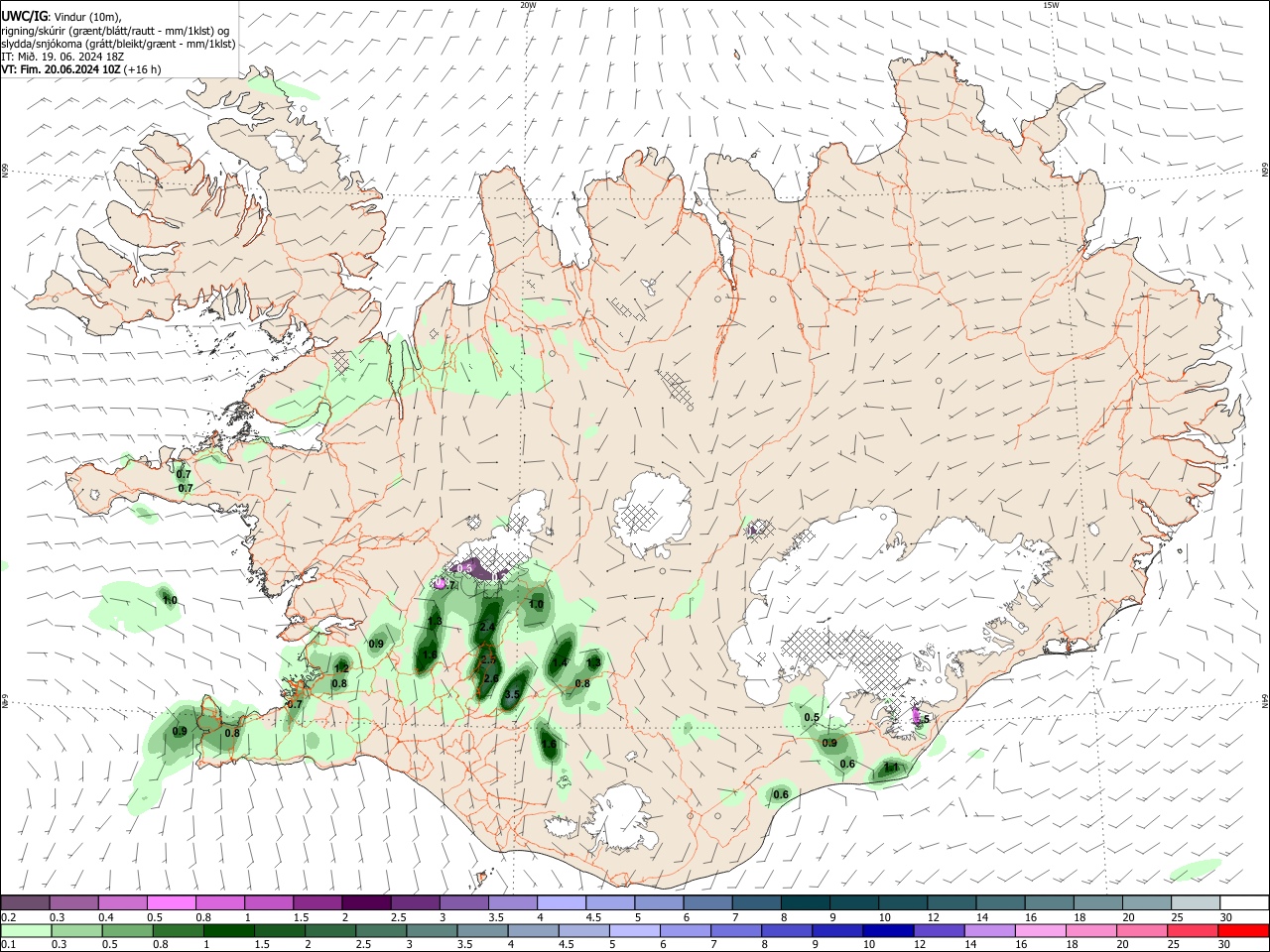Select the slydda/snjókoma legend description line
Viewport: 1270px width, 952px height.
118,44
